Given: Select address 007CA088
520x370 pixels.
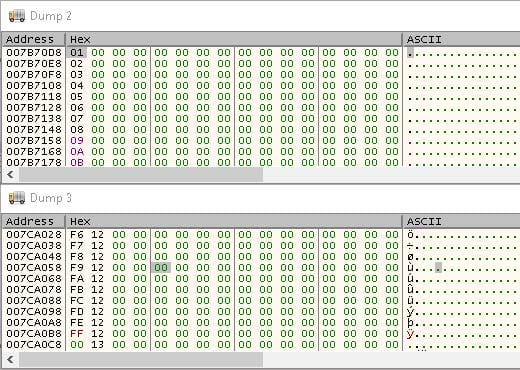Looking at the screenshot, I should [34, 301].
